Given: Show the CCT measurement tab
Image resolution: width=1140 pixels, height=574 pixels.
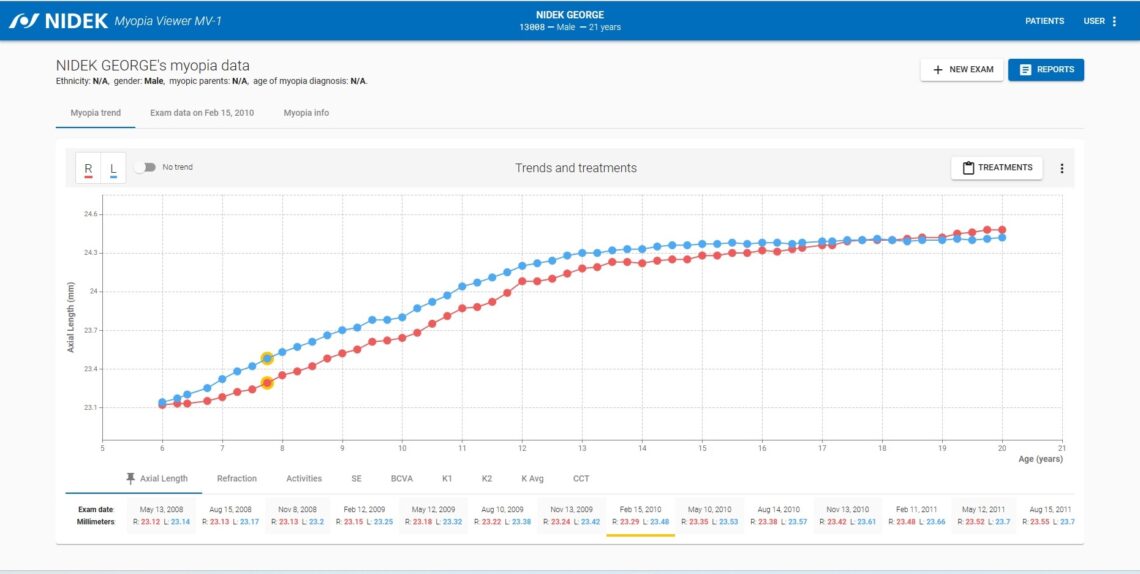Looking at the screenshot, I should click(581, 478).
